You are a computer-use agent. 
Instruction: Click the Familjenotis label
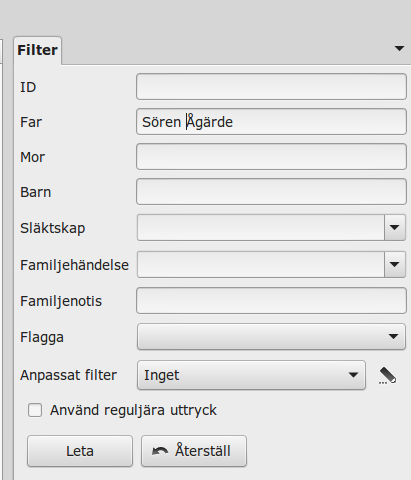click(61, 301)
